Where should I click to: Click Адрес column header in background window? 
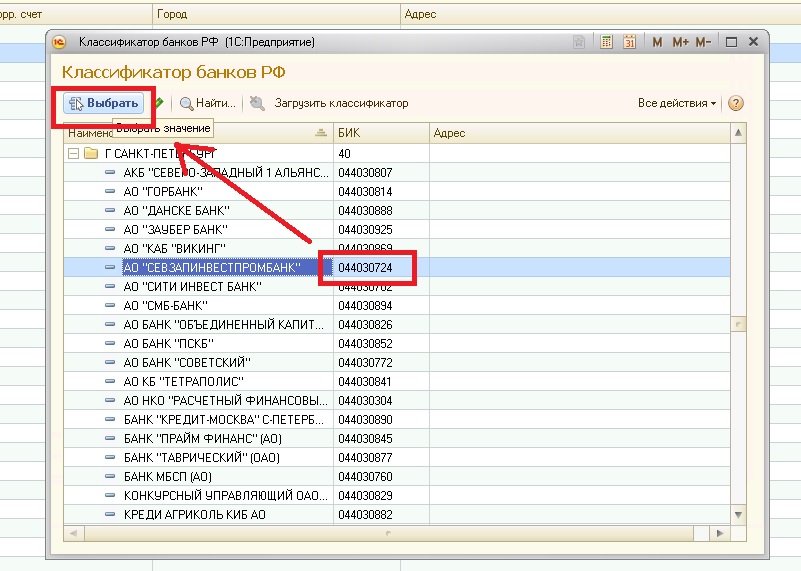[x=600, y=14]
